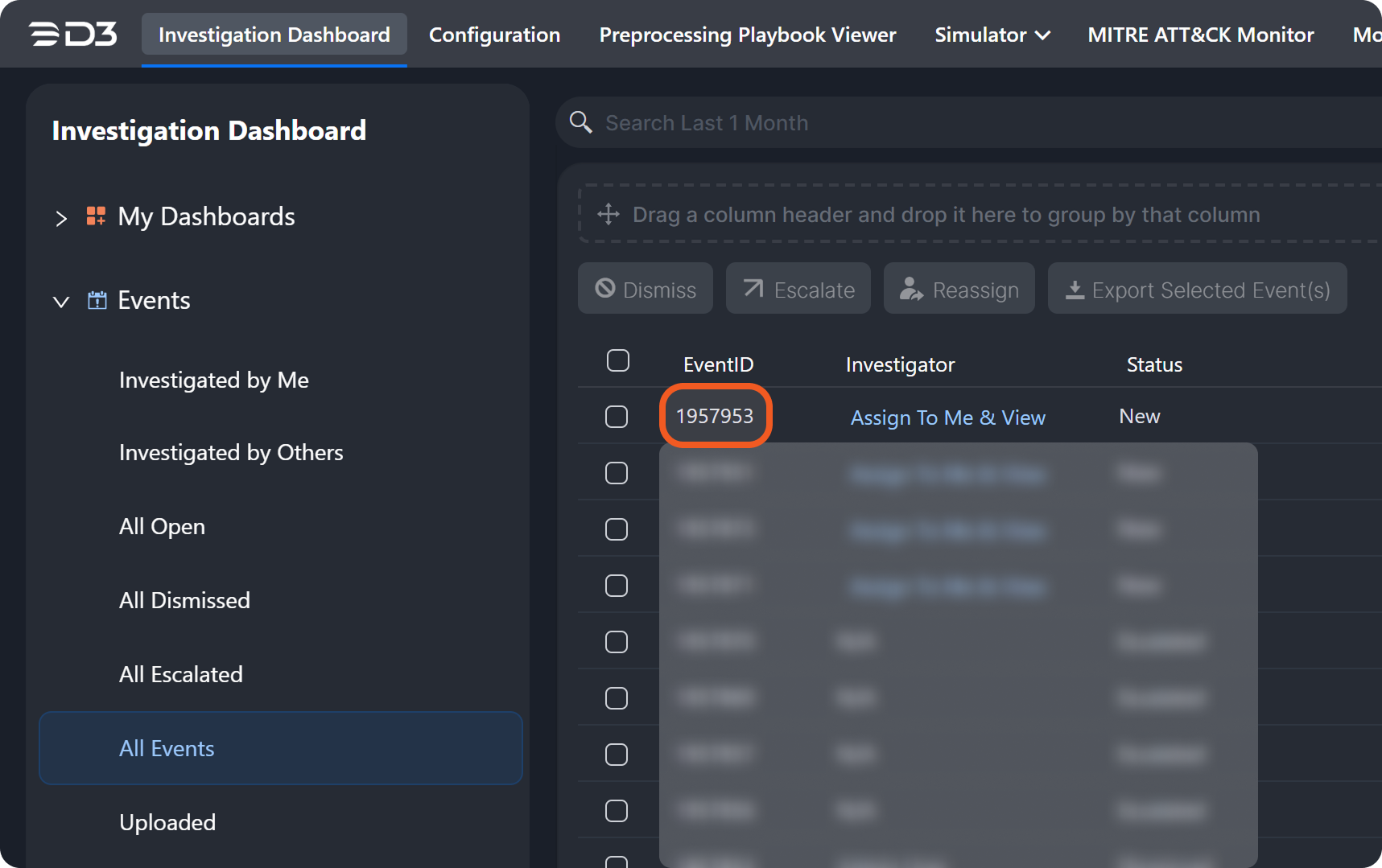Switch to the Configuration tab
This screenshot has width=1382, height=868.
494,35
